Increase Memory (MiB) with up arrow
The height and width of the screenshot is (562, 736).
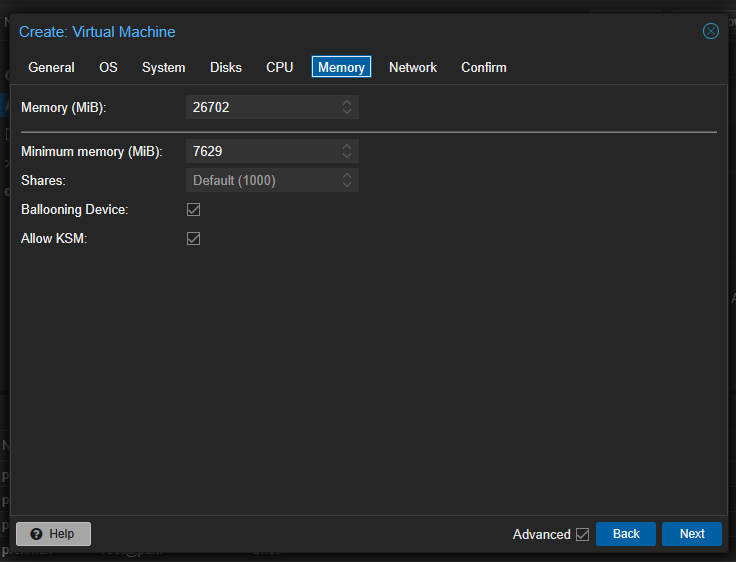tap(347, 102)
